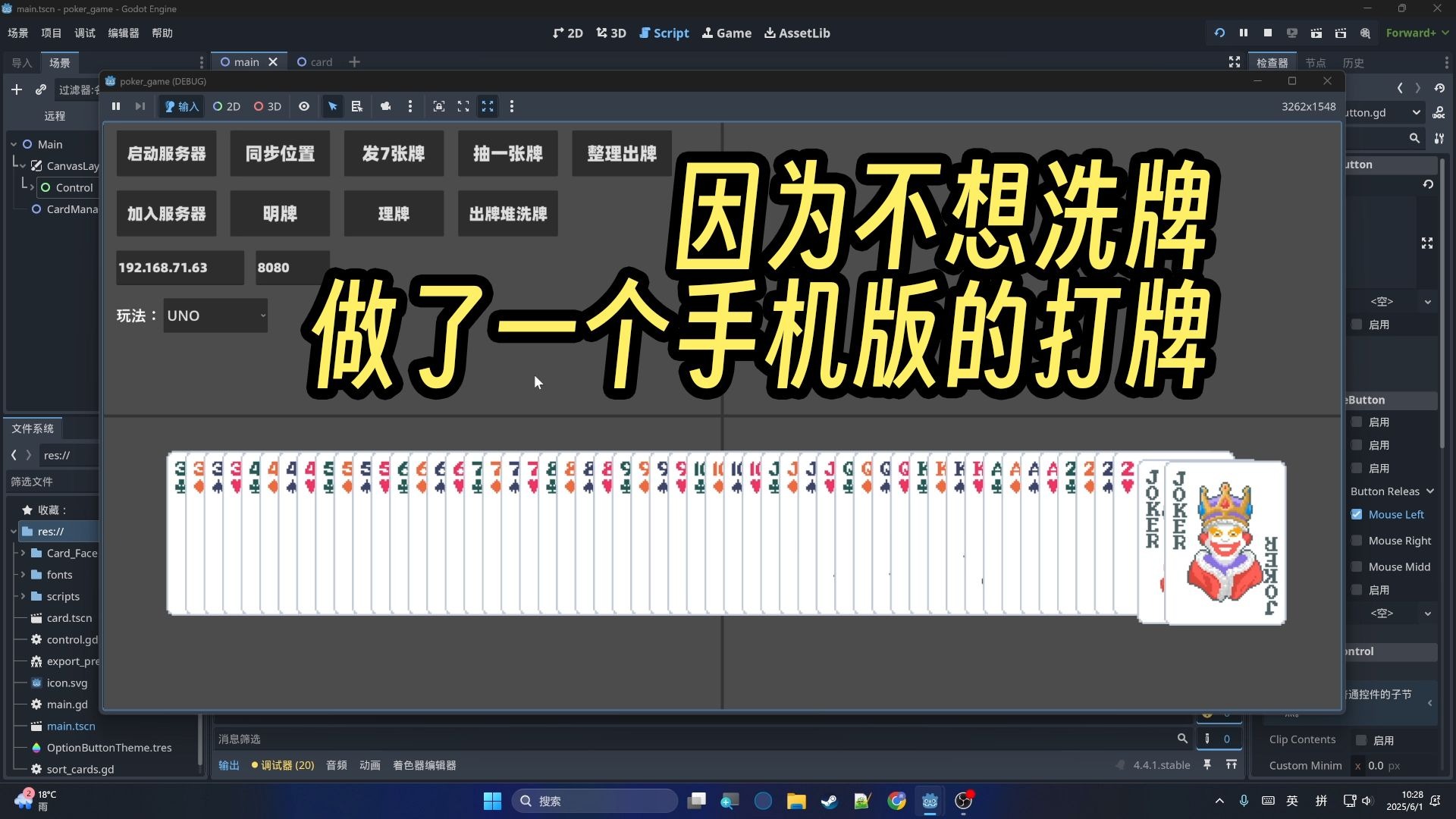The image size is (1456, 819).
Task: Enable the Mouse Right checkbox
Action: pos(1357,540)
